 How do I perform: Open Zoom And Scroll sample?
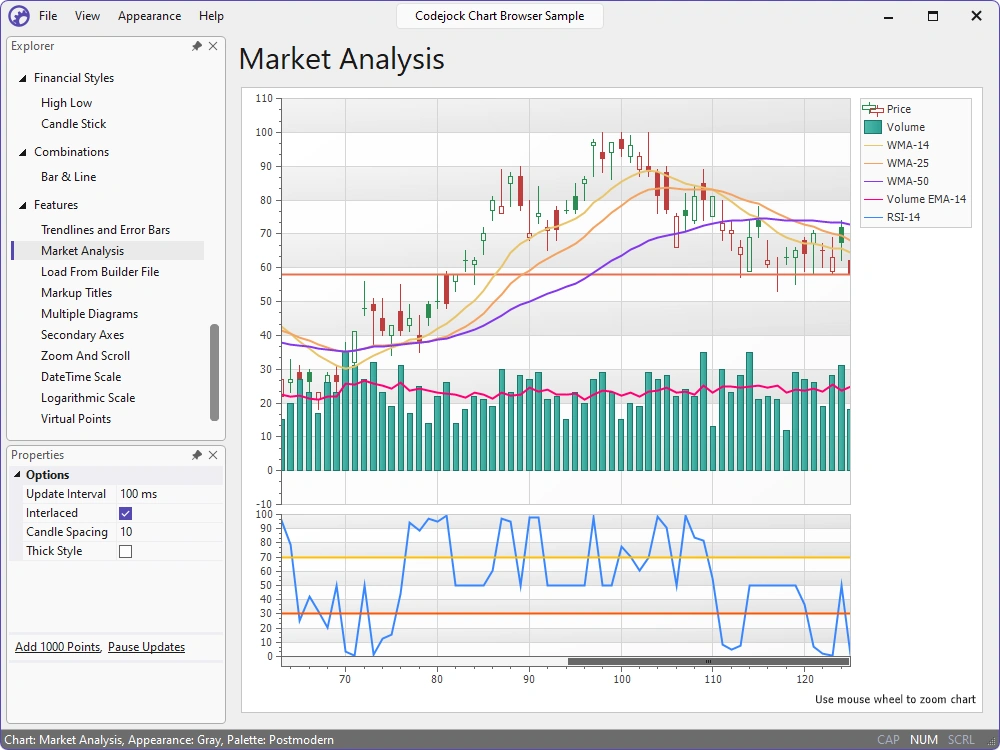pos(85,356)
